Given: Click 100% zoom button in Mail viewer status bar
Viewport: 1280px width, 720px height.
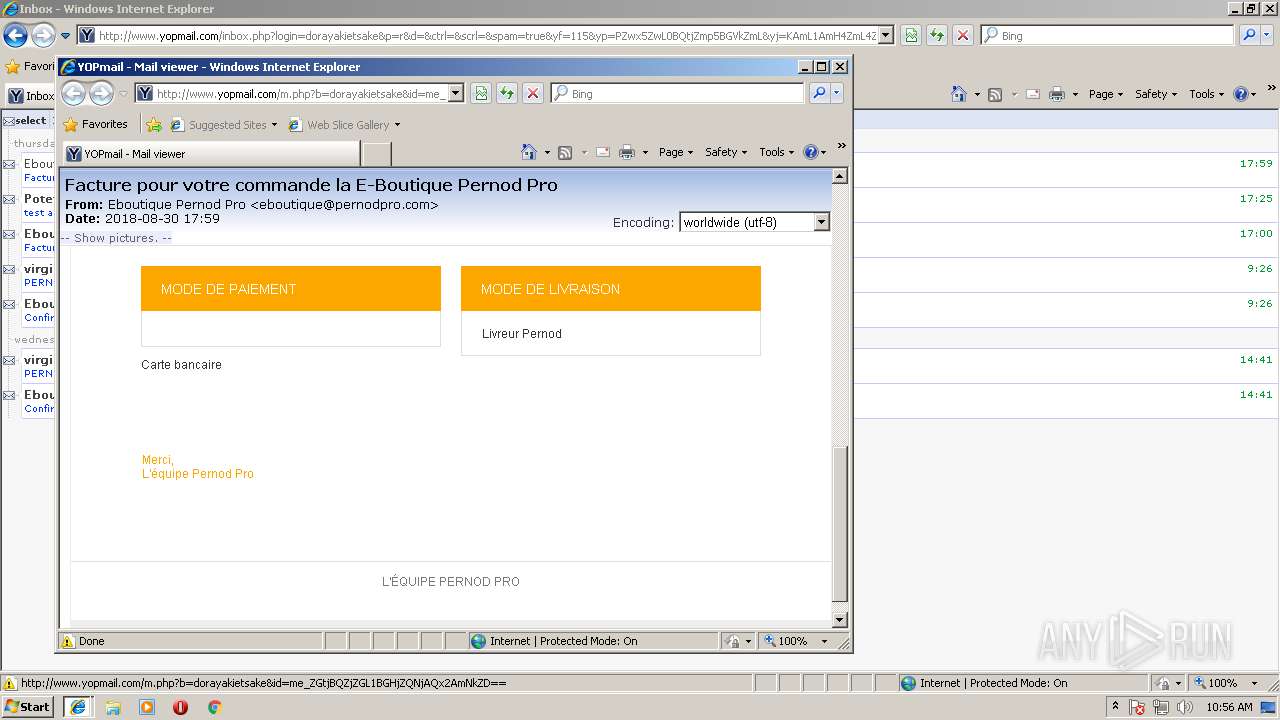Looking at the screenshot, I should pyautogui.click(x=788, y=641).
